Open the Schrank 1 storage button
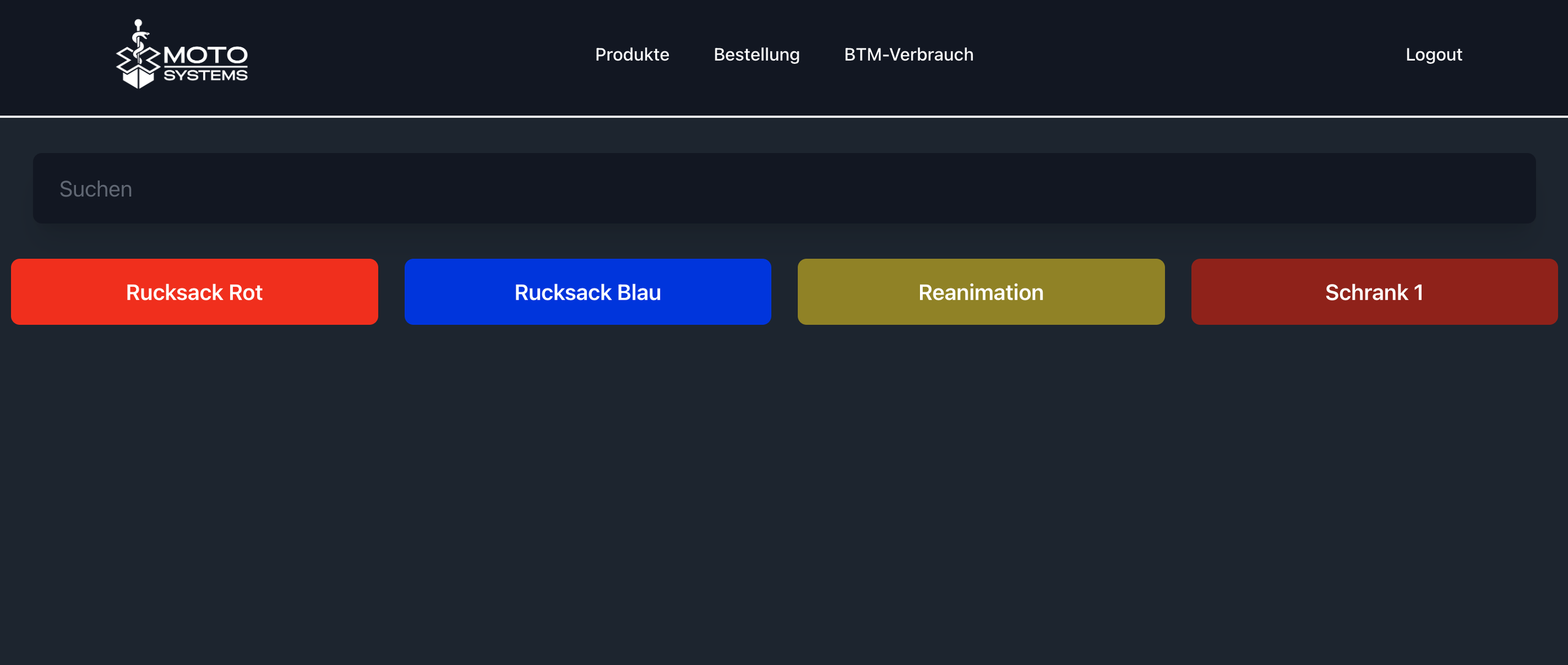The image size is (1568, 665). 1374,292
